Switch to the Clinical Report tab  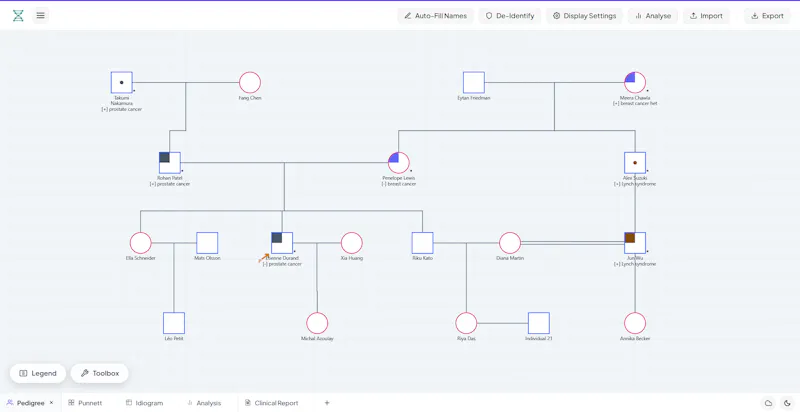tap(271, 403)
